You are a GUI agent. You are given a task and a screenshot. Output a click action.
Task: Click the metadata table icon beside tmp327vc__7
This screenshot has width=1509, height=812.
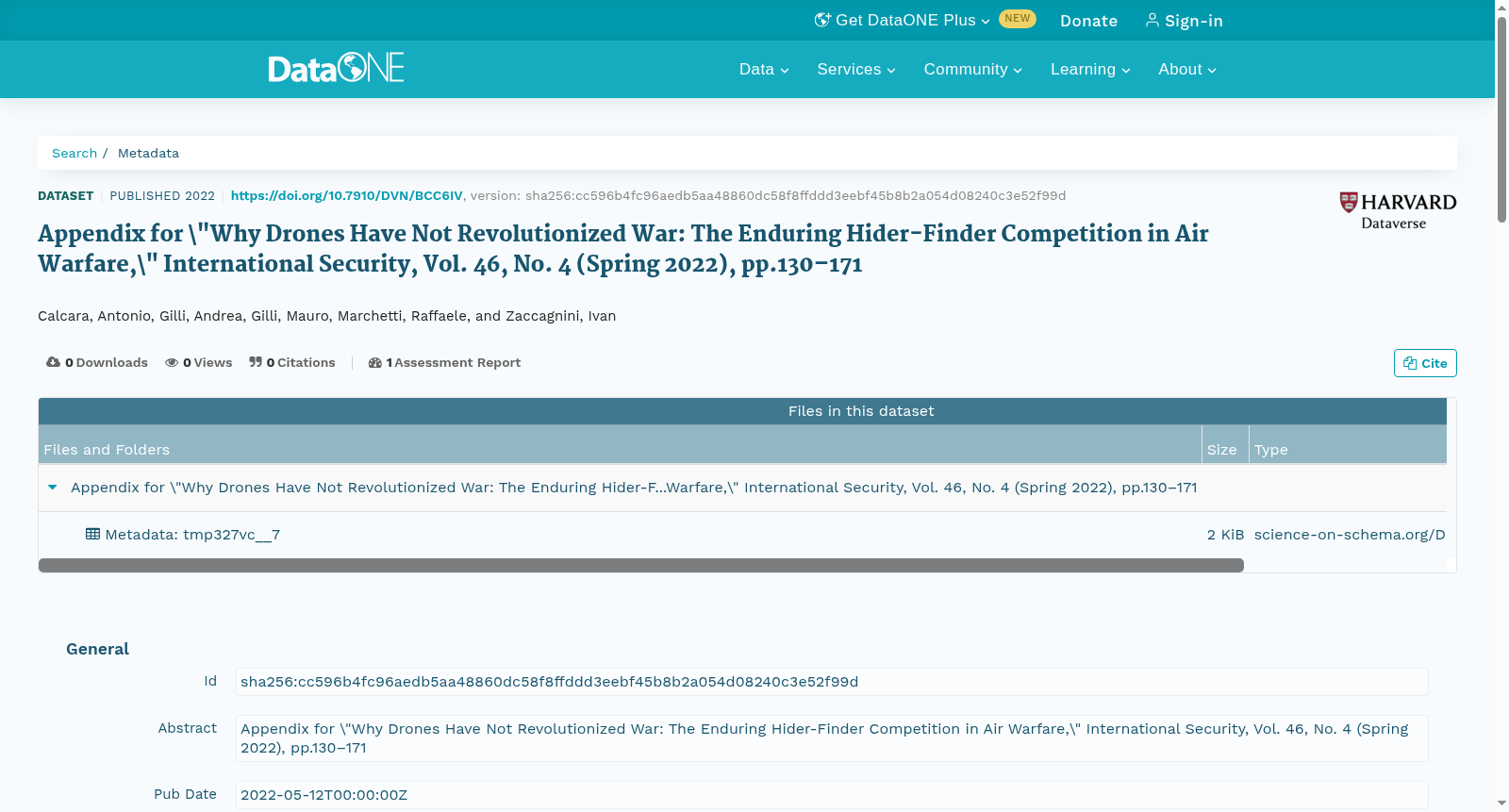coord(92,534)
